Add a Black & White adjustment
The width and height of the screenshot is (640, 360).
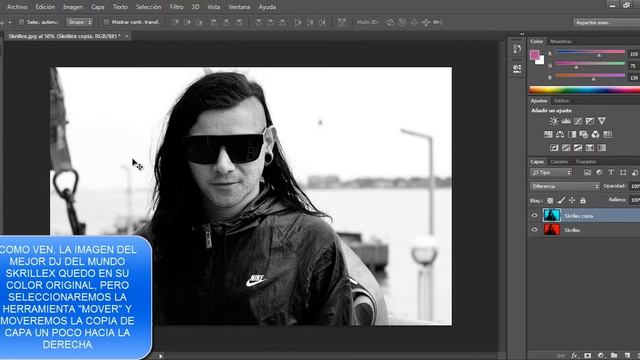[572, 134]
